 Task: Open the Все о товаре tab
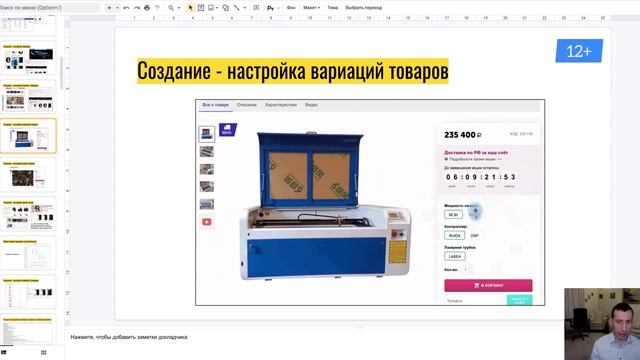(216, 105)
